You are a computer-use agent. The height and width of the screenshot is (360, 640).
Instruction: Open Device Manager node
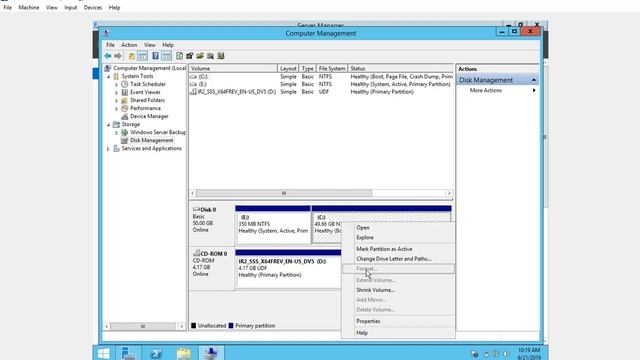(149, 116)
